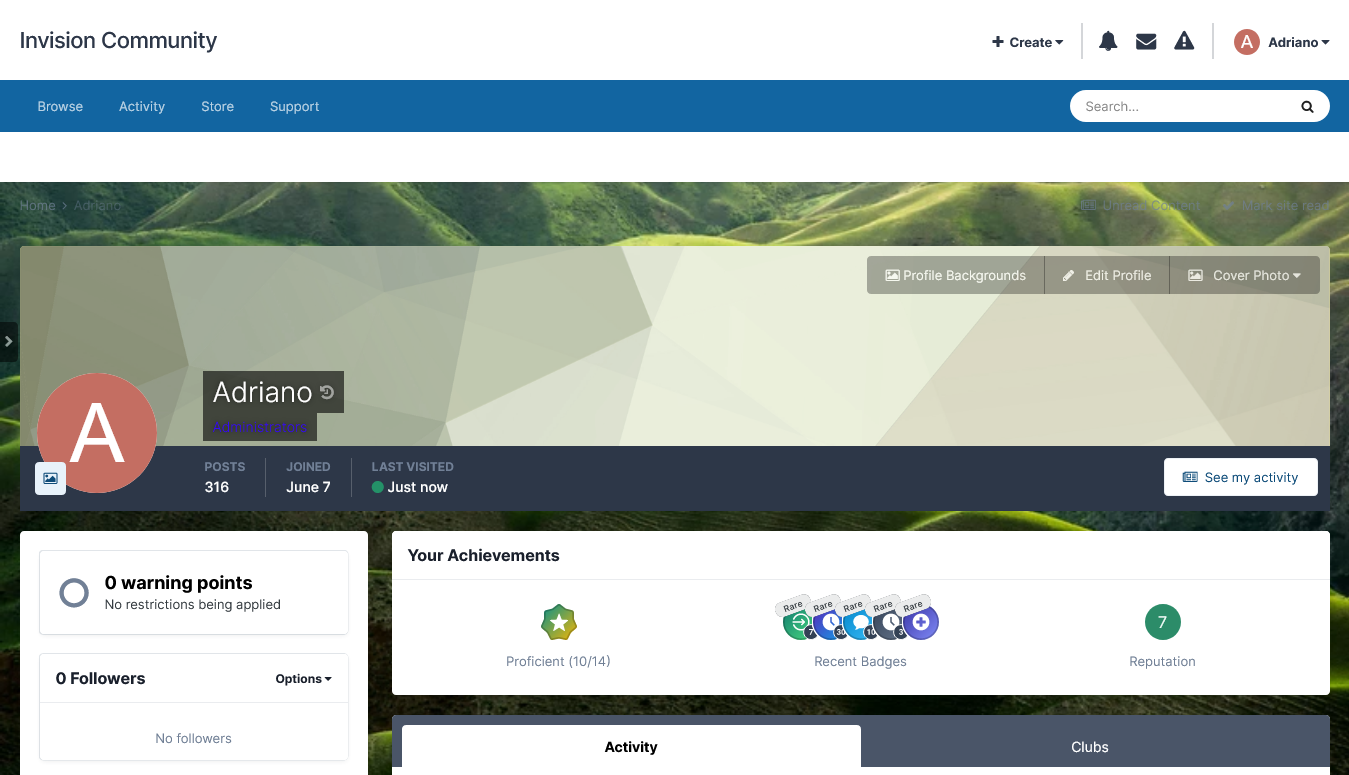Click the No followers text
Image resolution: width=1349 pixels, height=775 pixels.
tap(193, 738)
